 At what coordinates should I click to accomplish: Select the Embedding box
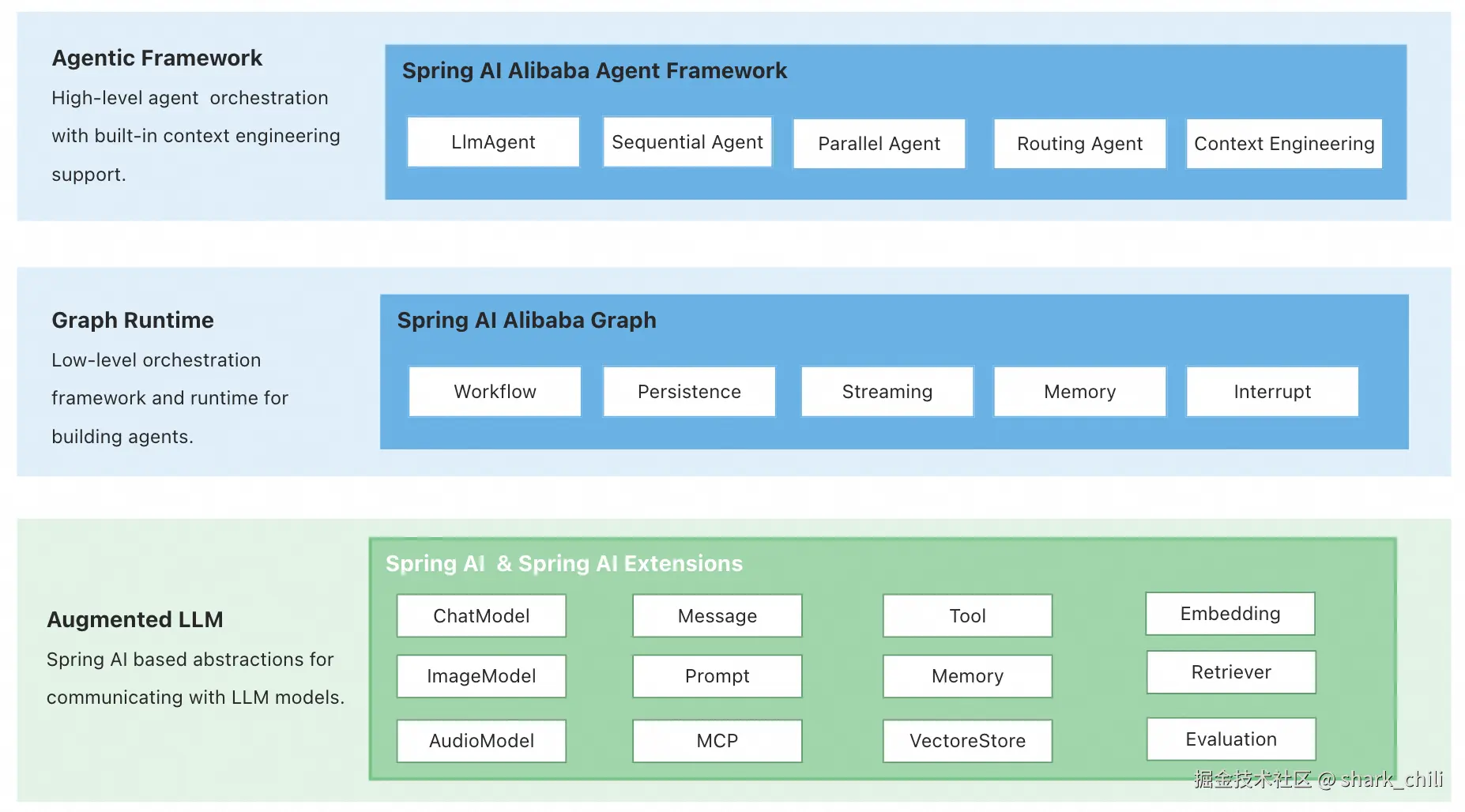point(1230,614)
